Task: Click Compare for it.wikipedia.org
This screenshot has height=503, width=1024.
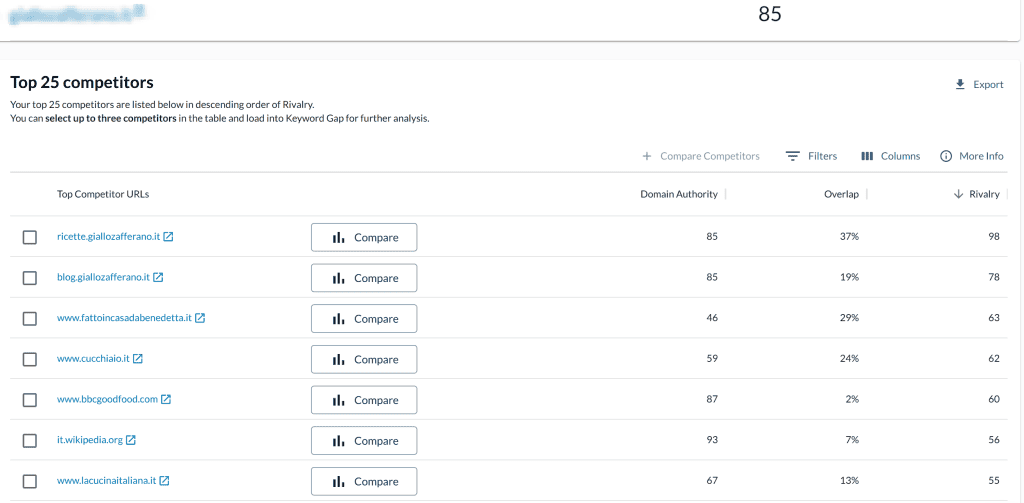Action: (364, 440)
